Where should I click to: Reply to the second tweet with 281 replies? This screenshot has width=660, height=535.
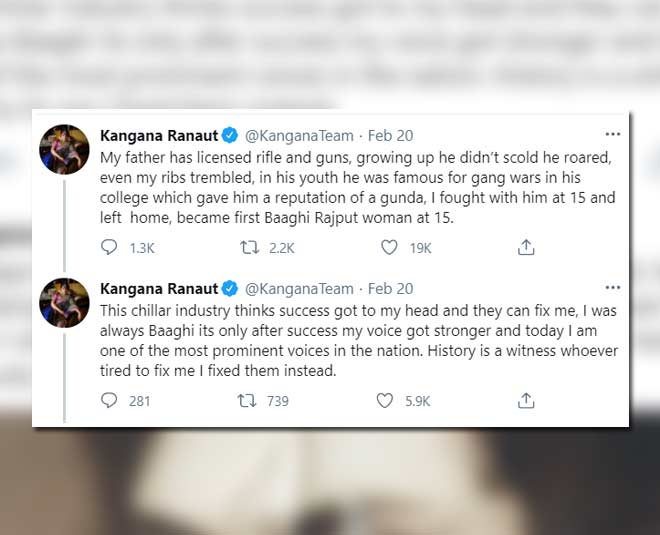tap(110, 401)
